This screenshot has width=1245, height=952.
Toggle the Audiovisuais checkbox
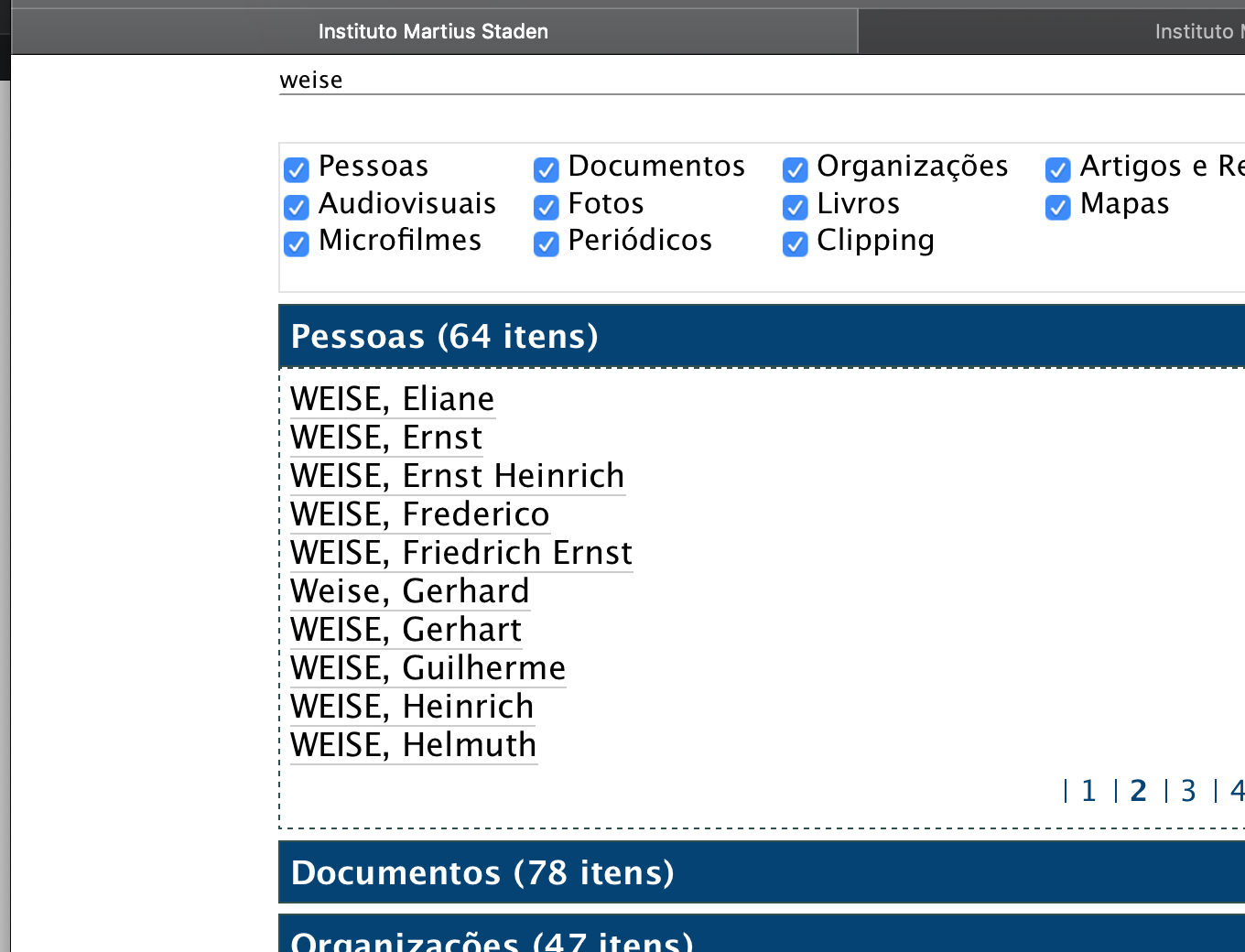297,208
